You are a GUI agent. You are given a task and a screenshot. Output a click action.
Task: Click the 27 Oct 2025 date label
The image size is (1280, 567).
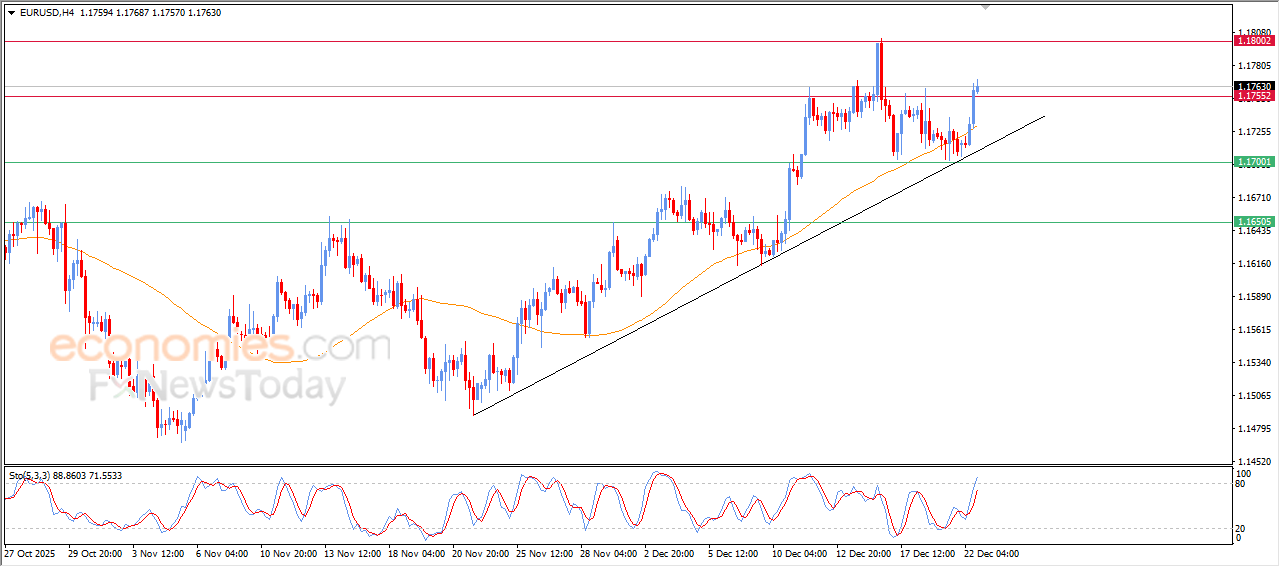32,552
